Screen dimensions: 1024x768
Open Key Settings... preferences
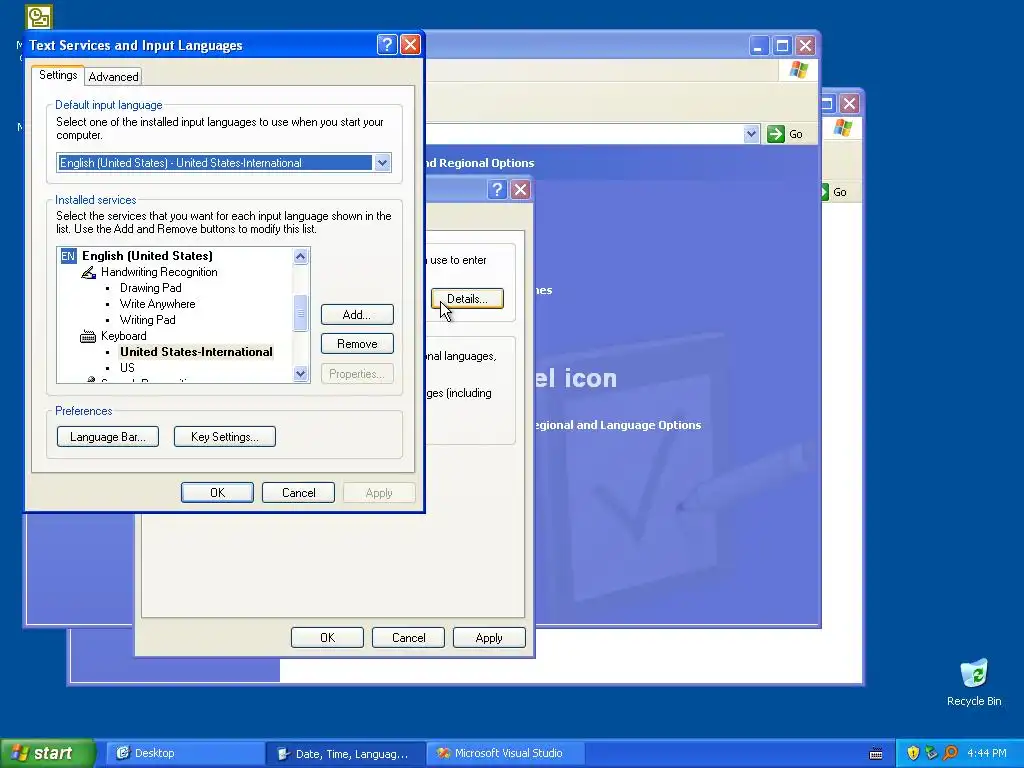click(225, 437)
